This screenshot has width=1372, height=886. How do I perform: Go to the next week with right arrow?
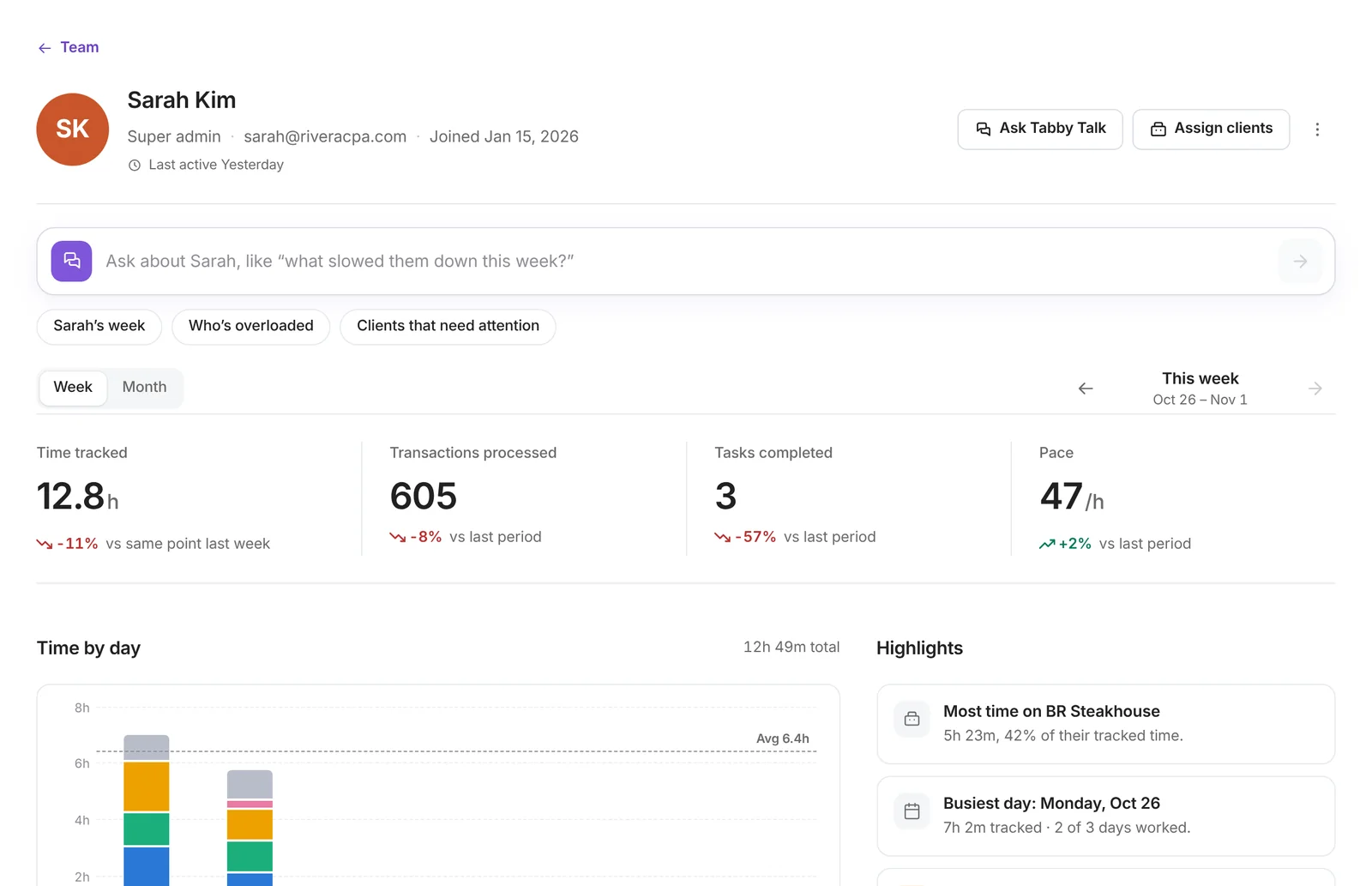pos(1315,389)
